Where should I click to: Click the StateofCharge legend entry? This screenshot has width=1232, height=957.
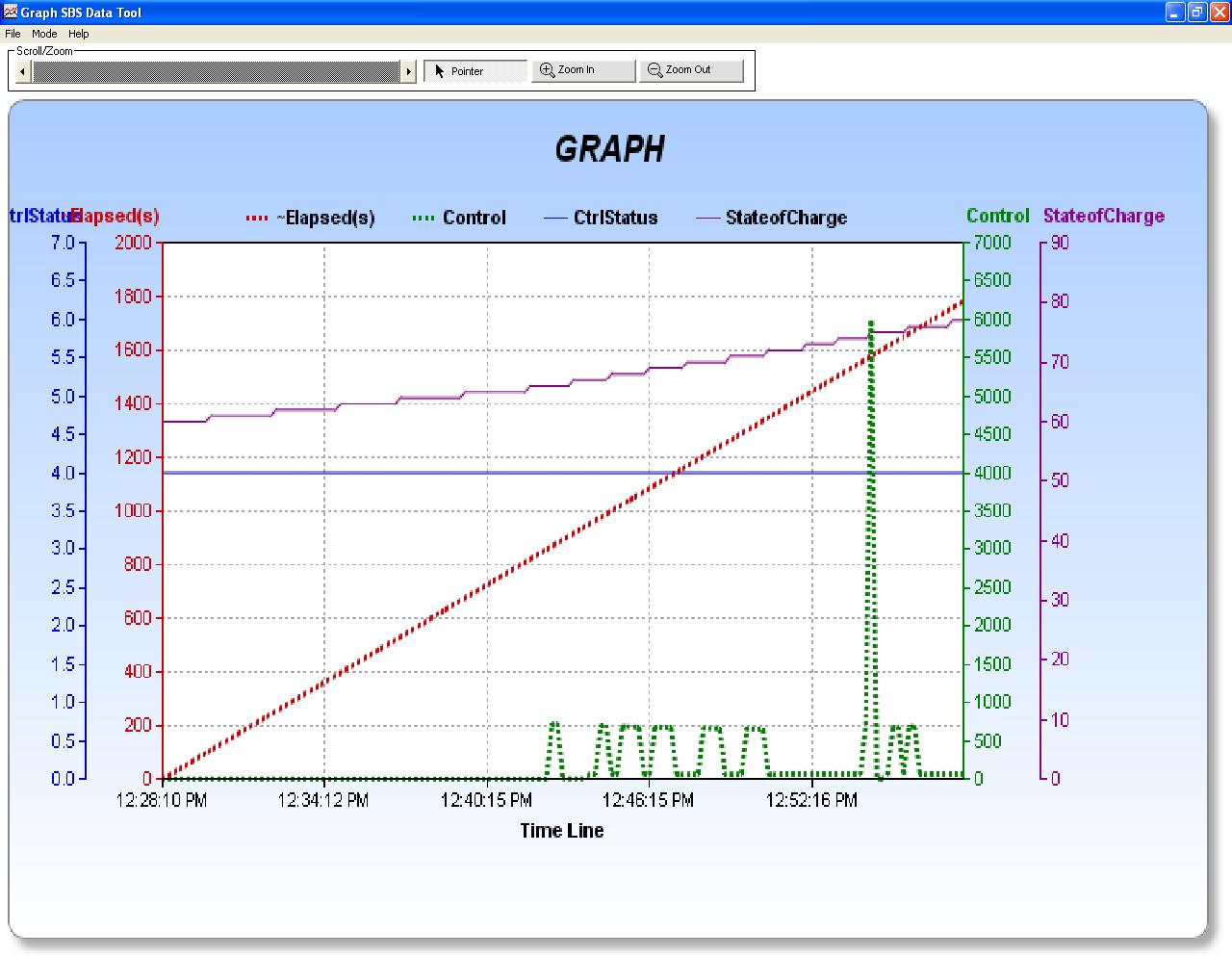click(x=772, y=218)
